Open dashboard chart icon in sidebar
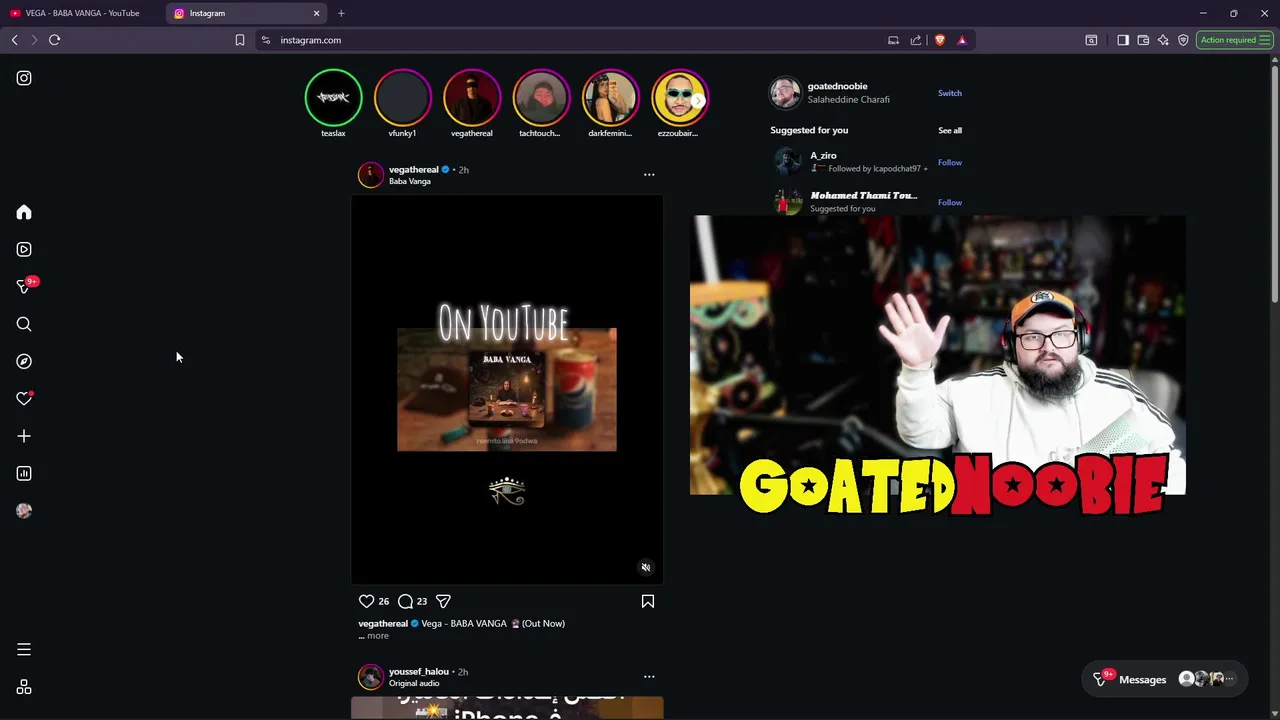The height and width of the screenshot is (720, 1280). (24, 473)
